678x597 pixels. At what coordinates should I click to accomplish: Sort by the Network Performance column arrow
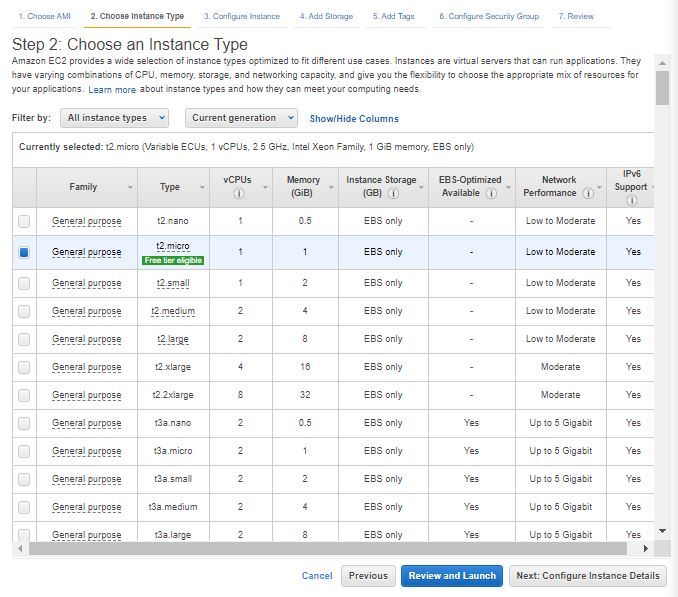coord(599,188)
